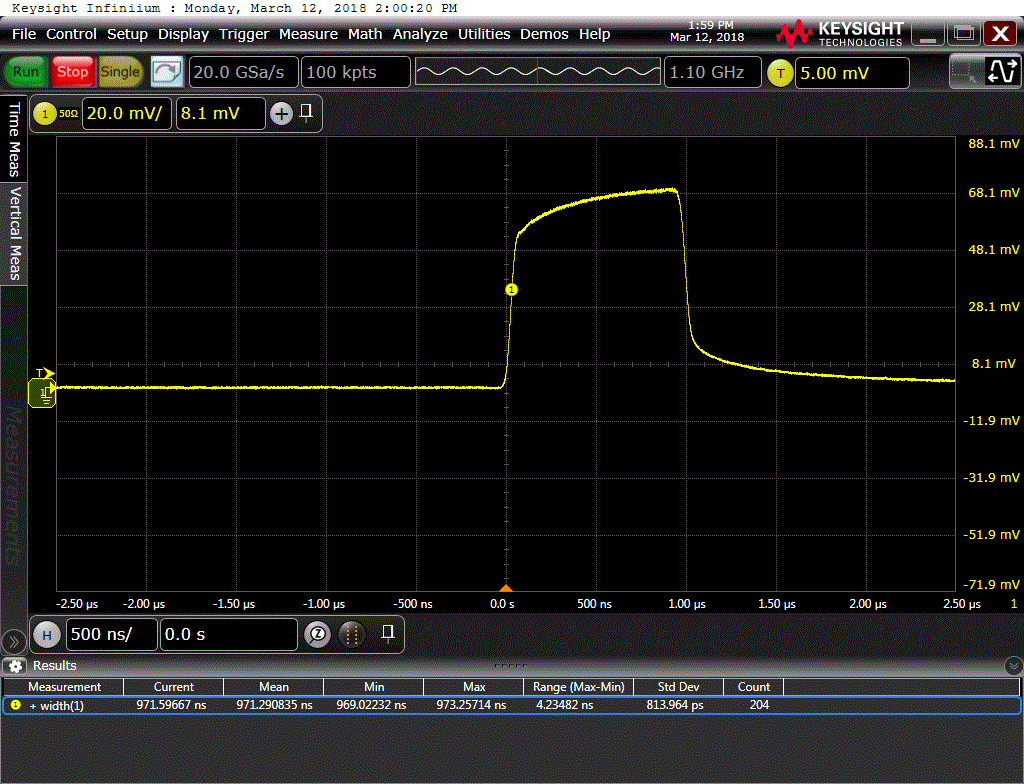
Task: Collapse the Results panel
Action: (1013, 666)
